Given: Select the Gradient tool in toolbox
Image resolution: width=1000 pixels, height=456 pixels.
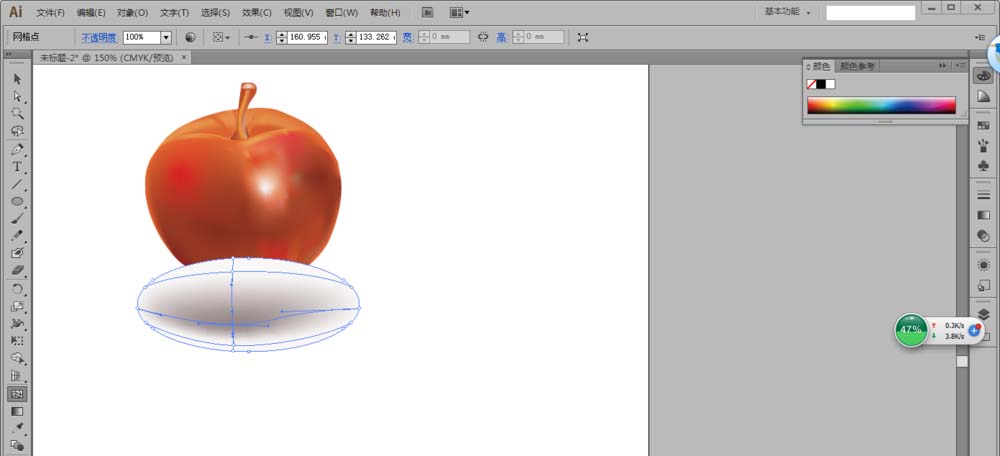Looking at the screenshot, I should (17, 411).
